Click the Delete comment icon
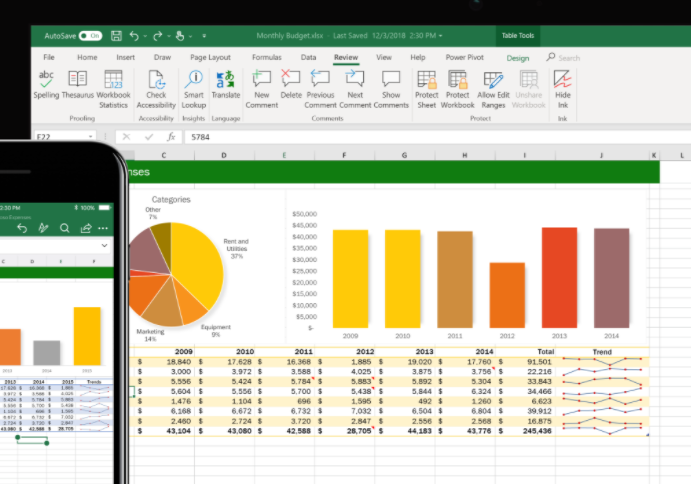Screen dimensions: 691x484 pos(290,78)
